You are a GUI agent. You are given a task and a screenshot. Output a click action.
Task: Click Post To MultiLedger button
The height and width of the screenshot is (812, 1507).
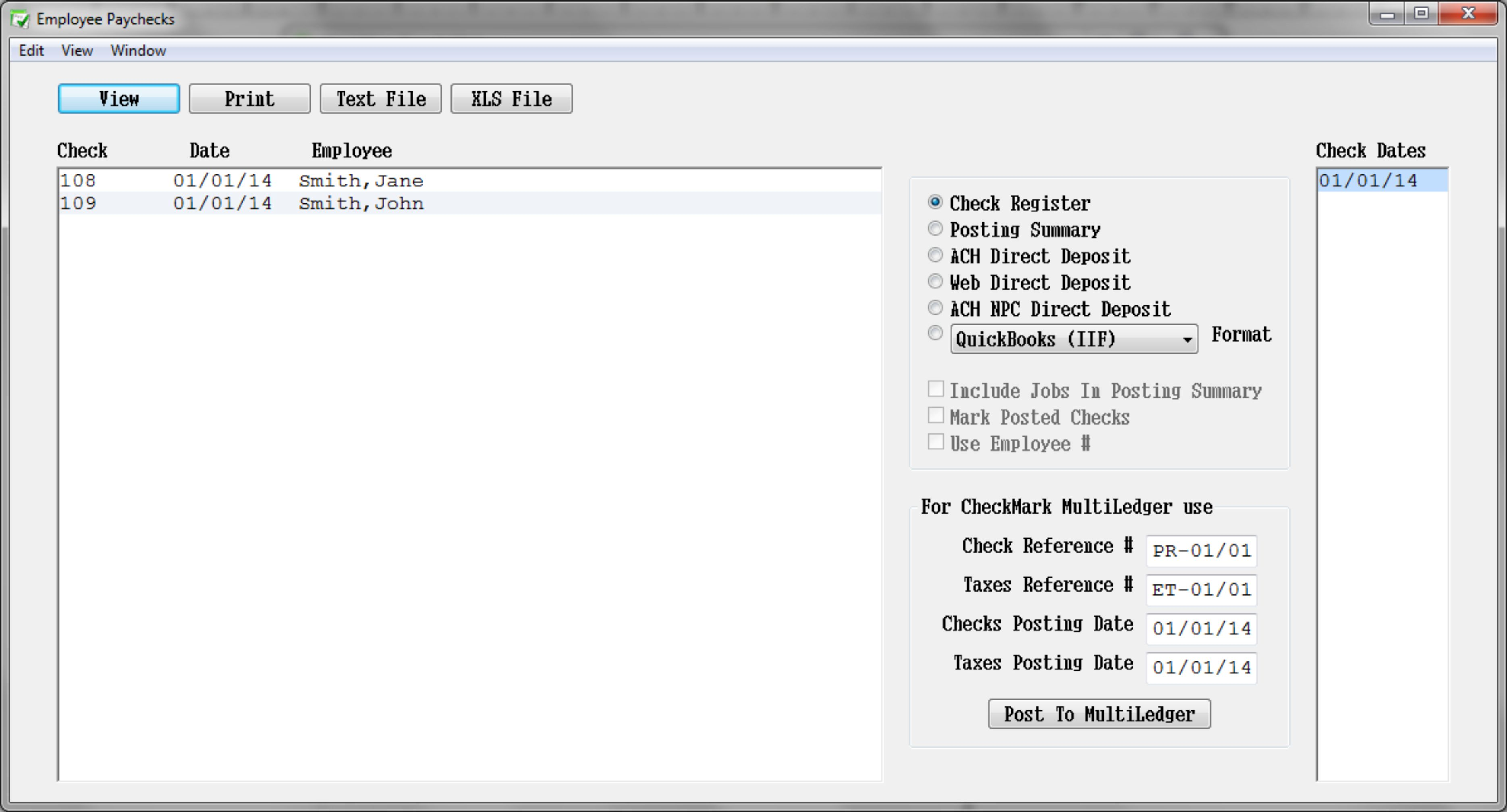pyautogui.click(x=1099, y=714)
